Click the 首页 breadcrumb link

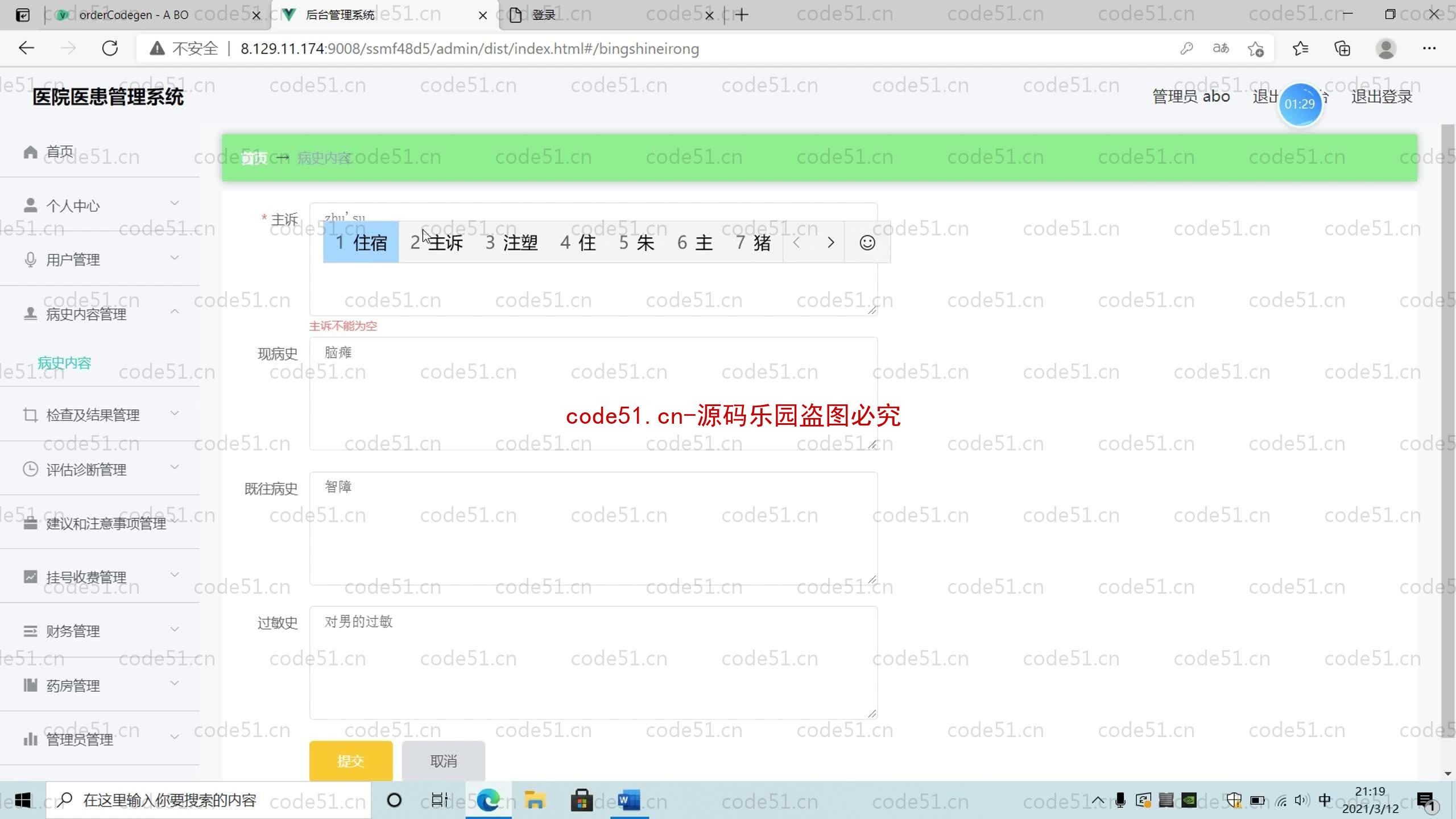tap(254, 158)
